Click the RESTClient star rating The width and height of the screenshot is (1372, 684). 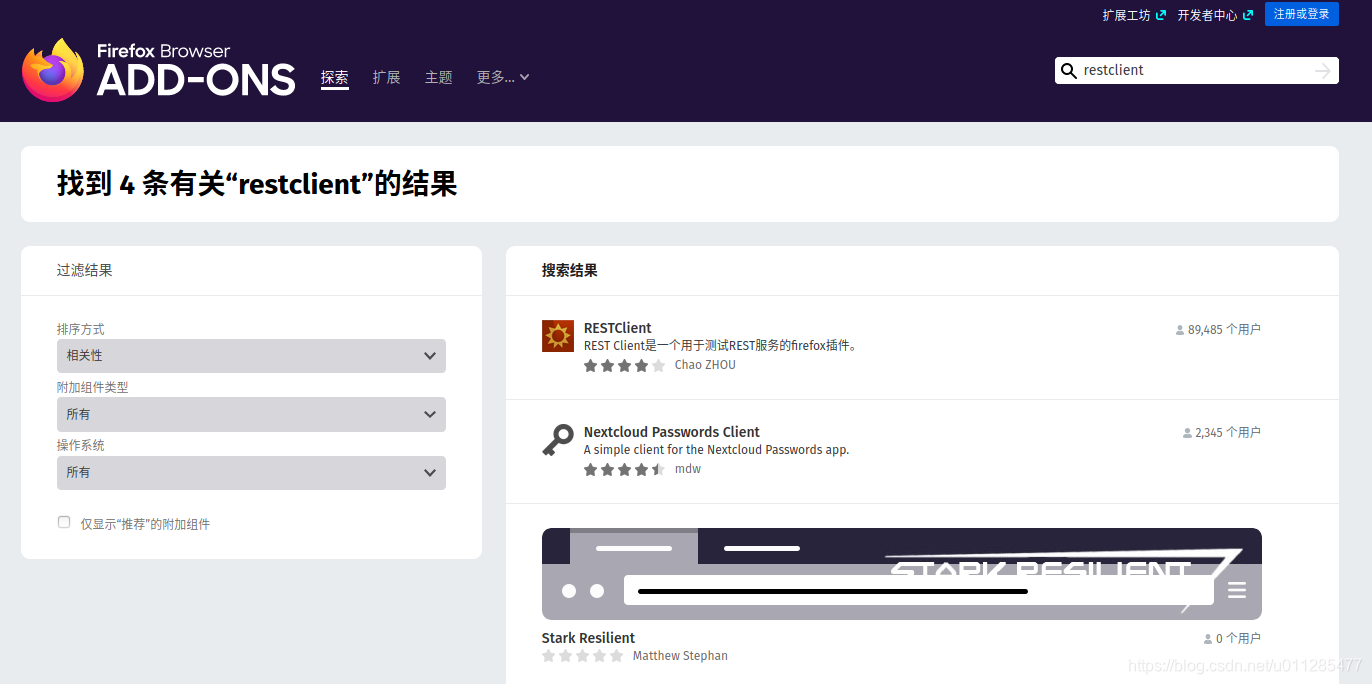624,366
